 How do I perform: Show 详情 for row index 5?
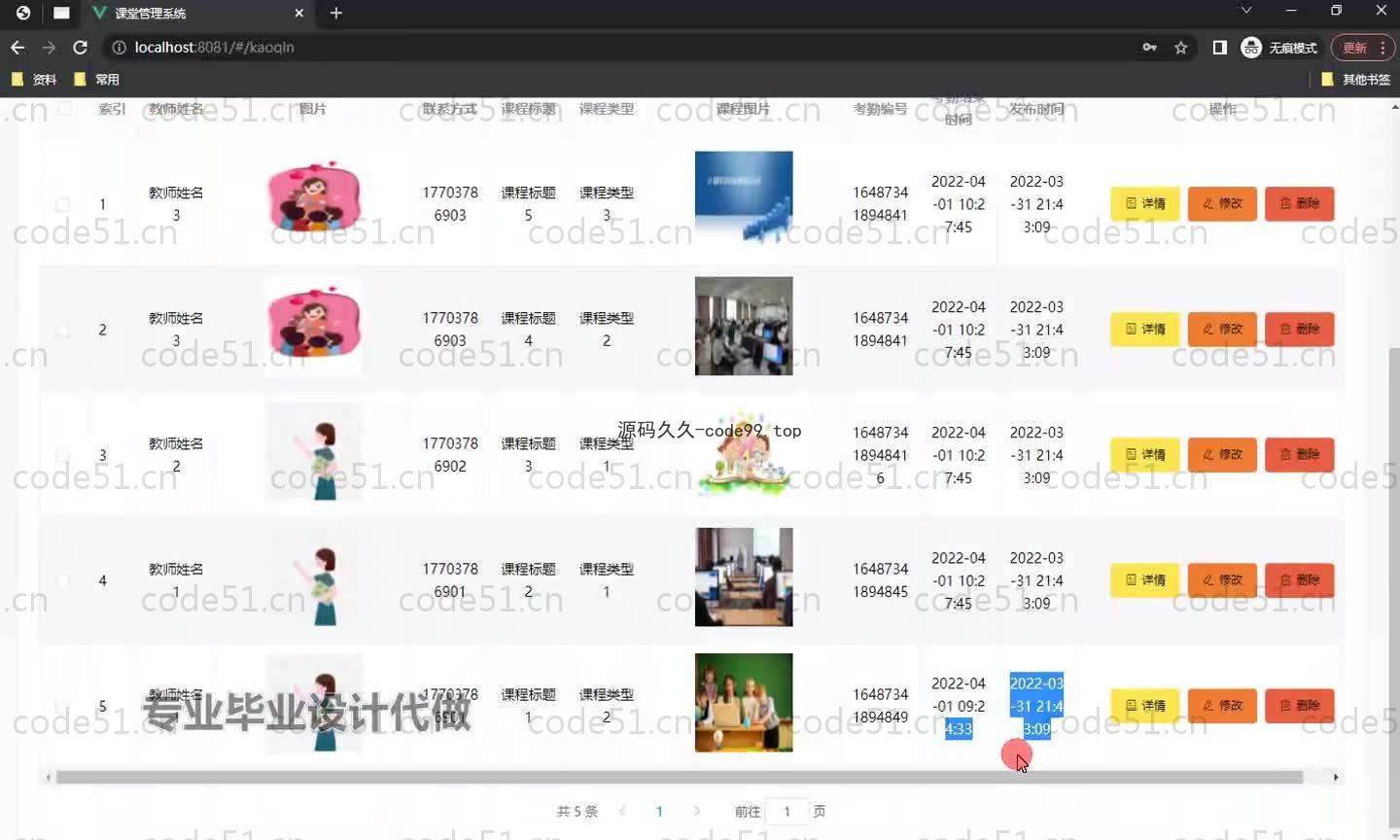[x=1145, y=705]
